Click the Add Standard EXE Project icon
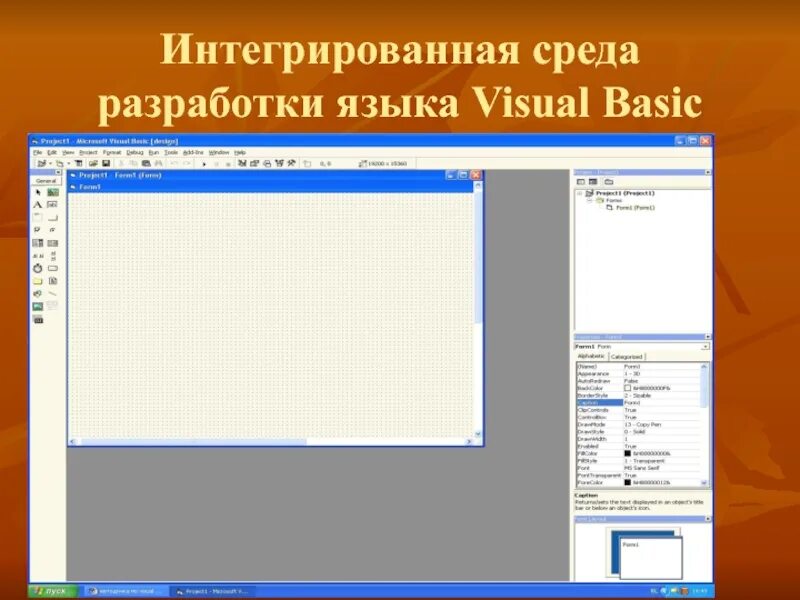800x600 pixels. coord(42,163)
